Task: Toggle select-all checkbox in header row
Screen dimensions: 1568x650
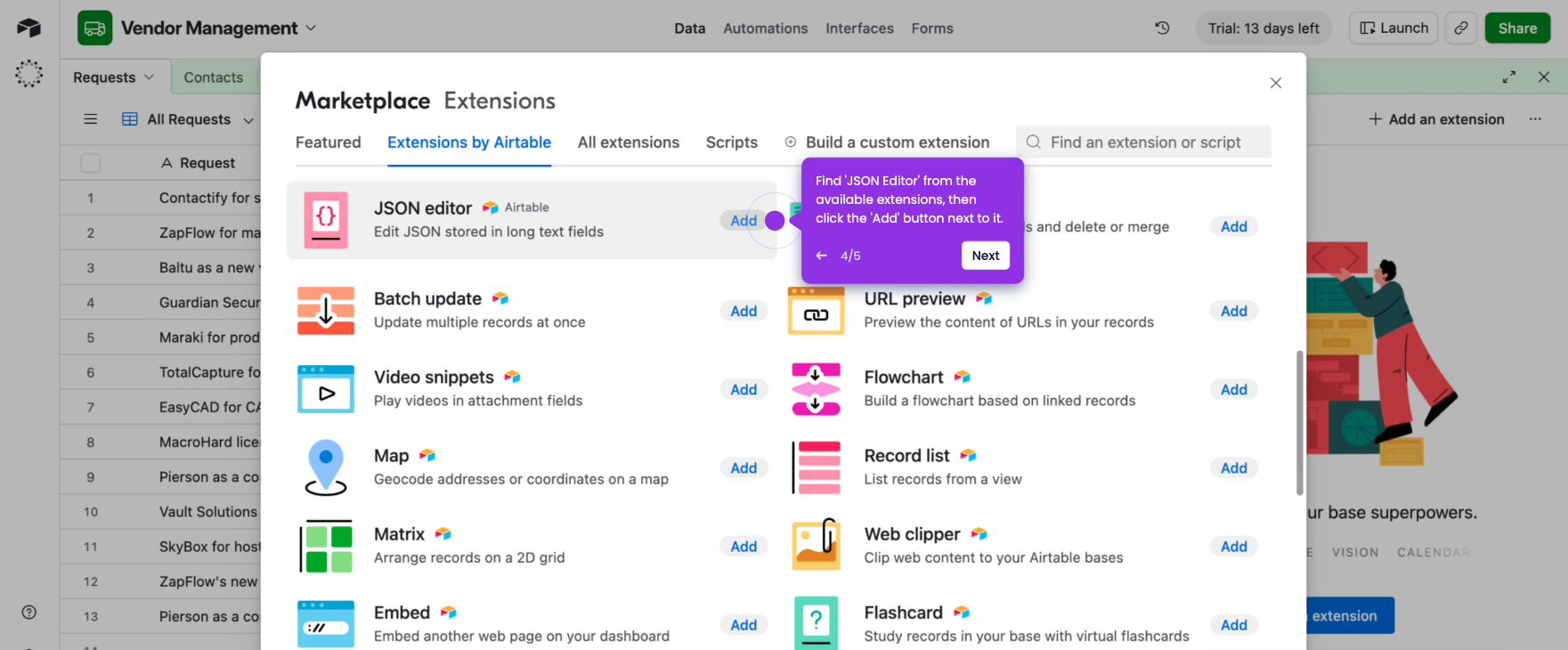Action: [x=90, y=163]
